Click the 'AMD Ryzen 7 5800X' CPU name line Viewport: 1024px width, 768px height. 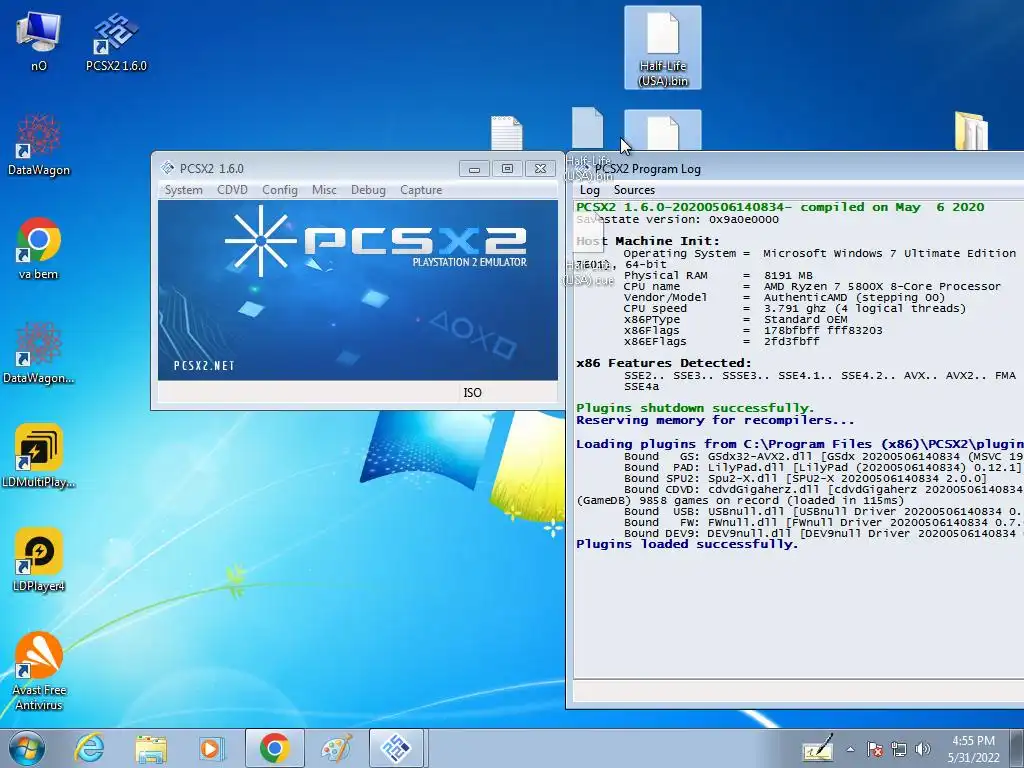coord(812,286)
